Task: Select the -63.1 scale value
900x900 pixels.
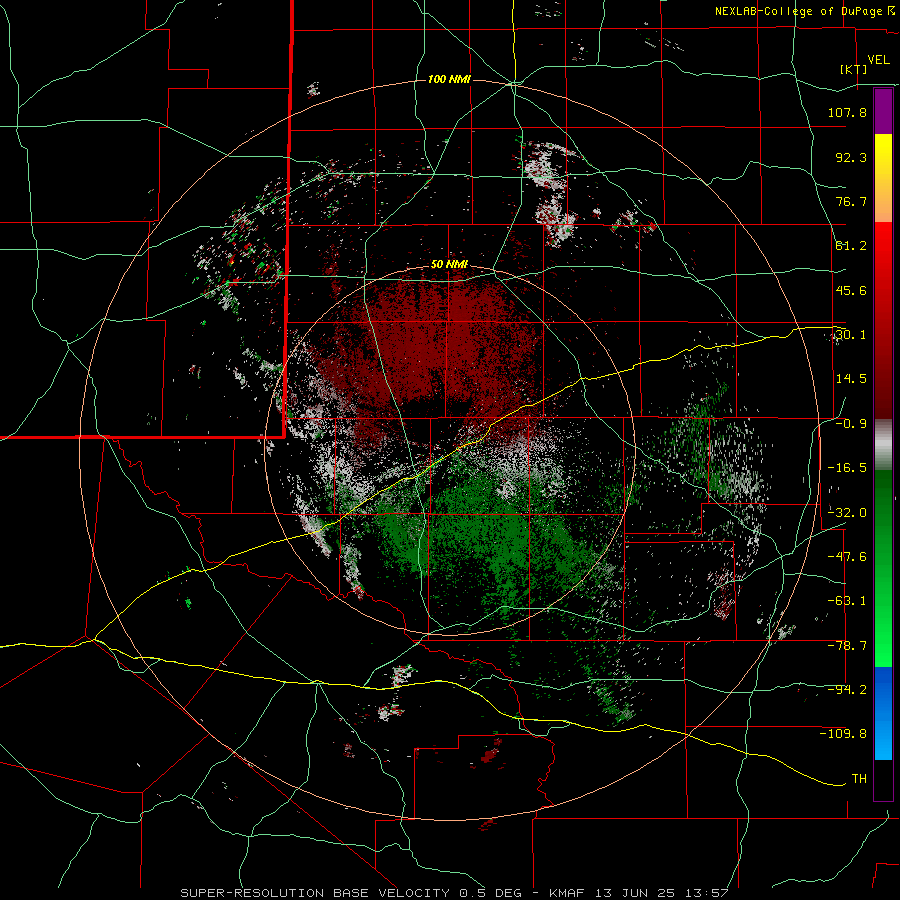Action: 847,601
